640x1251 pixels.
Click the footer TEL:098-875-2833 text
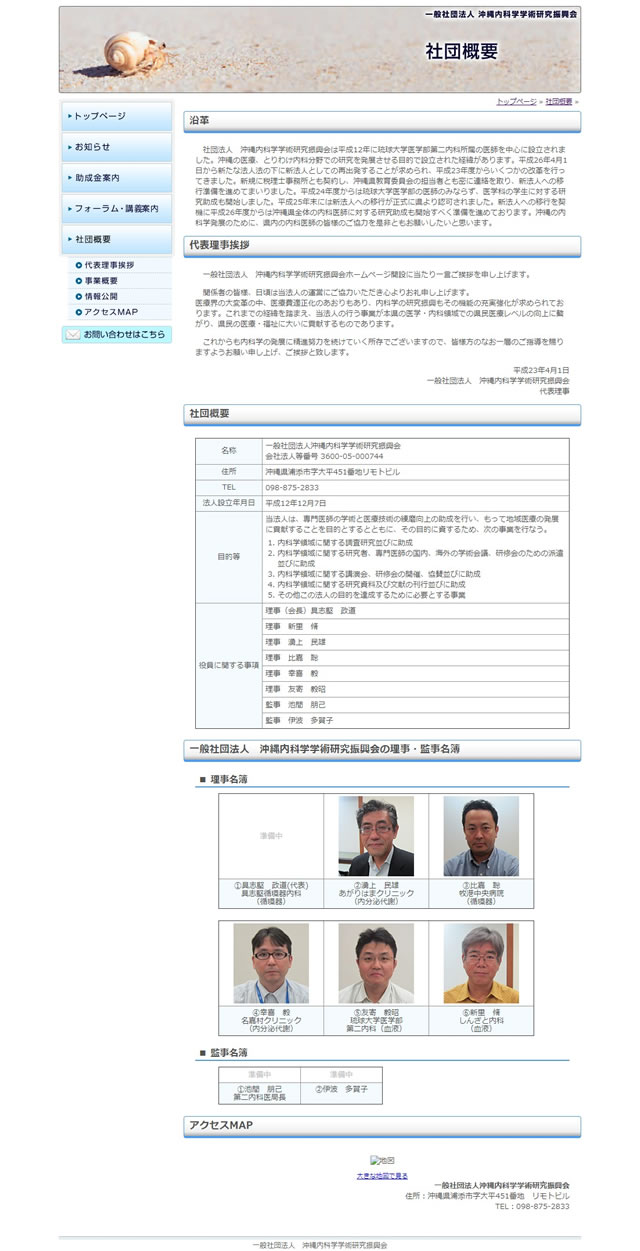tap(532, 1206)
